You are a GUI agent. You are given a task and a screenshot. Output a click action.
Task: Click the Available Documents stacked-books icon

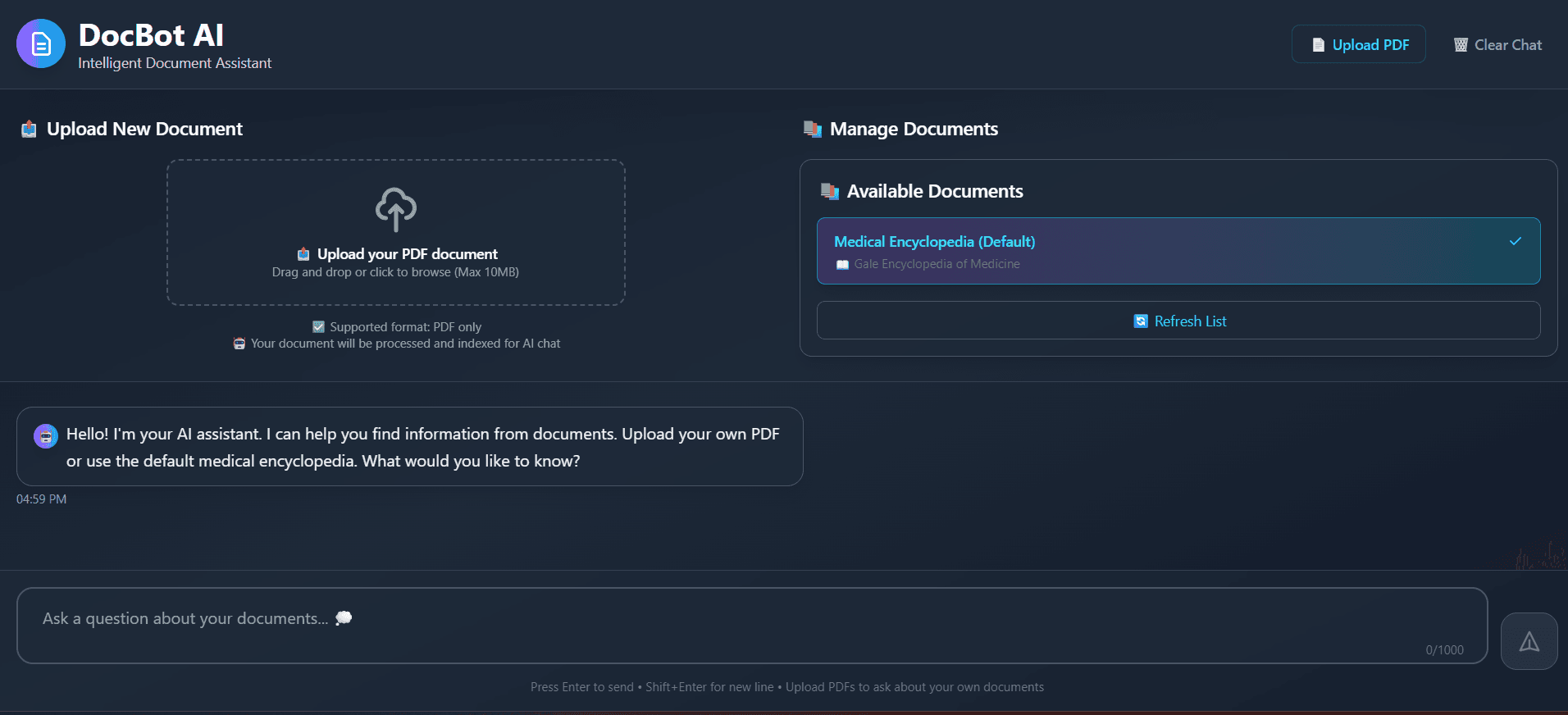pyautogui.click(x=829, y=192)
